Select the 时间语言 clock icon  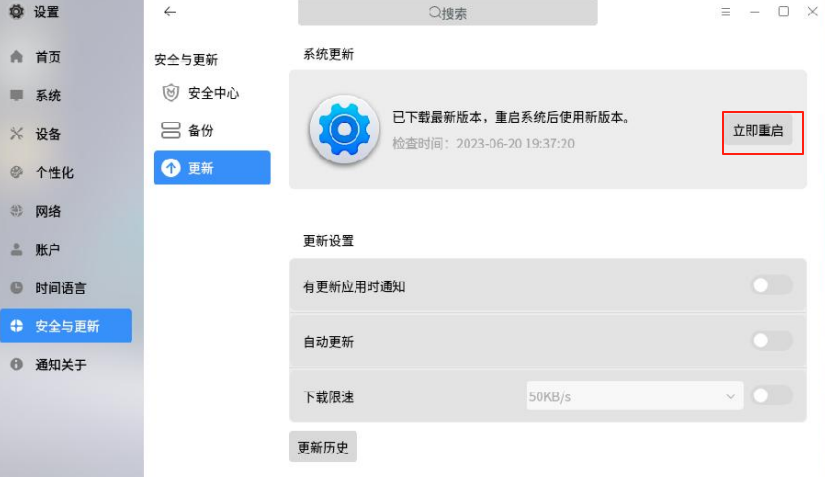tap(16, 288)
